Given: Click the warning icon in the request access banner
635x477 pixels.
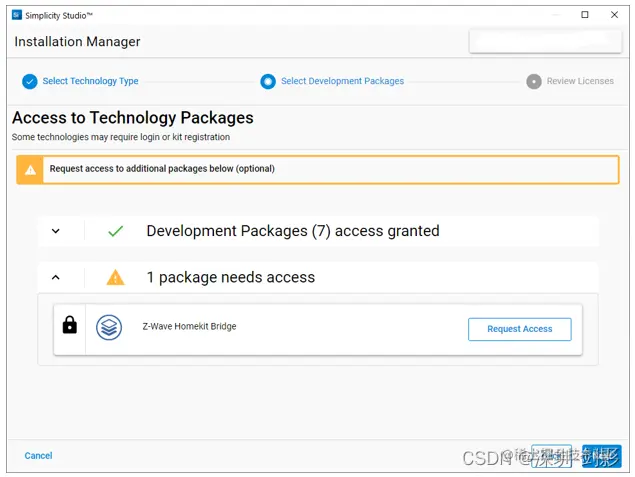Looking at the screenshot, I should [31, 169].
